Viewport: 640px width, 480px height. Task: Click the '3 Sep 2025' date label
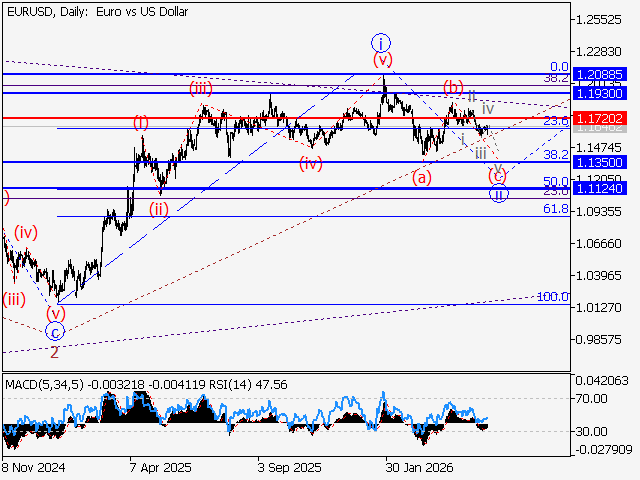click(x=289, y=467)
